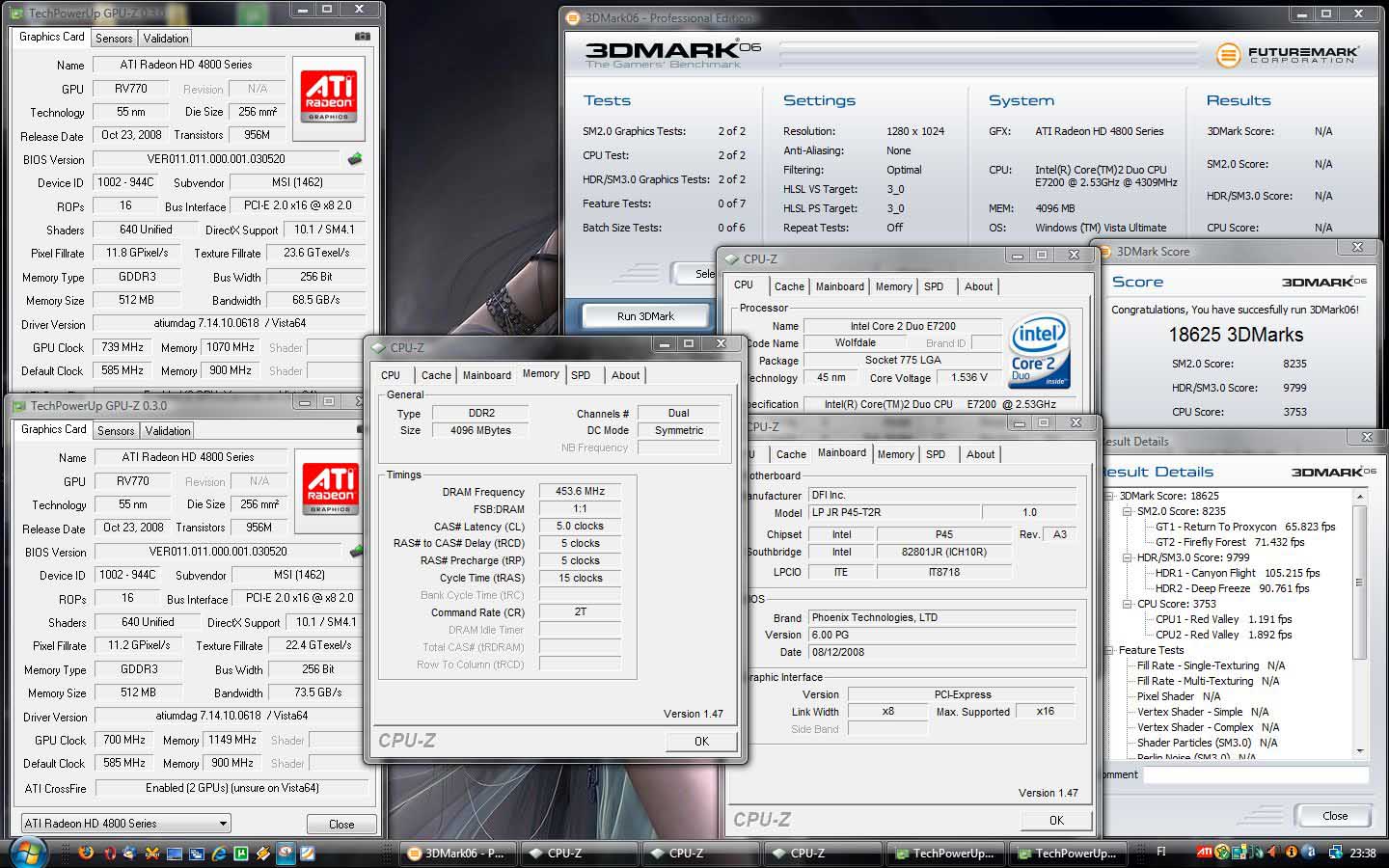Click the Winamp lightning quick launch icon

[x=262, y=853]
